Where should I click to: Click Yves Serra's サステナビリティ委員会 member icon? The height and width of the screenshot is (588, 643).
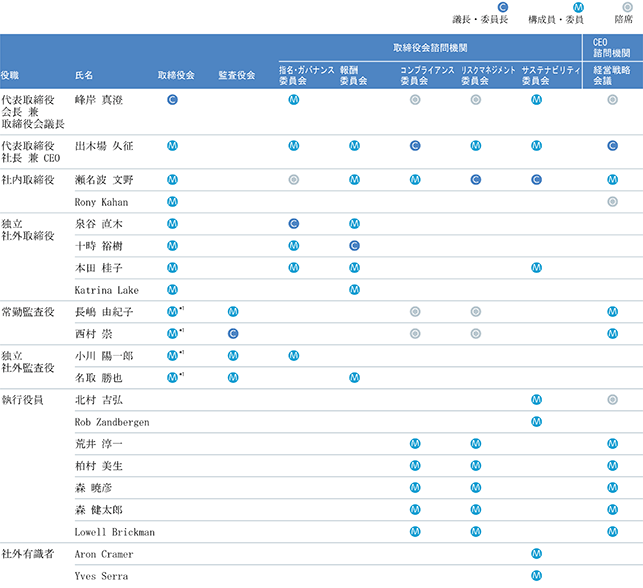click(x=536, y=576)
